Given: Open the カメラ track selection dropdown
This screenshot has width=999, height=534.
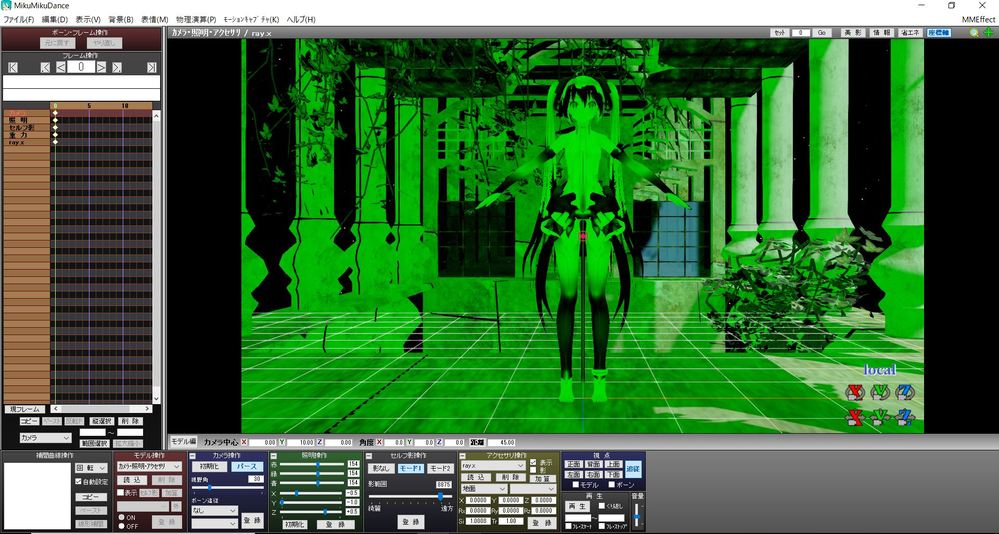Looking at the screenshot, I should pyautogui.click(x=45, y=438).
